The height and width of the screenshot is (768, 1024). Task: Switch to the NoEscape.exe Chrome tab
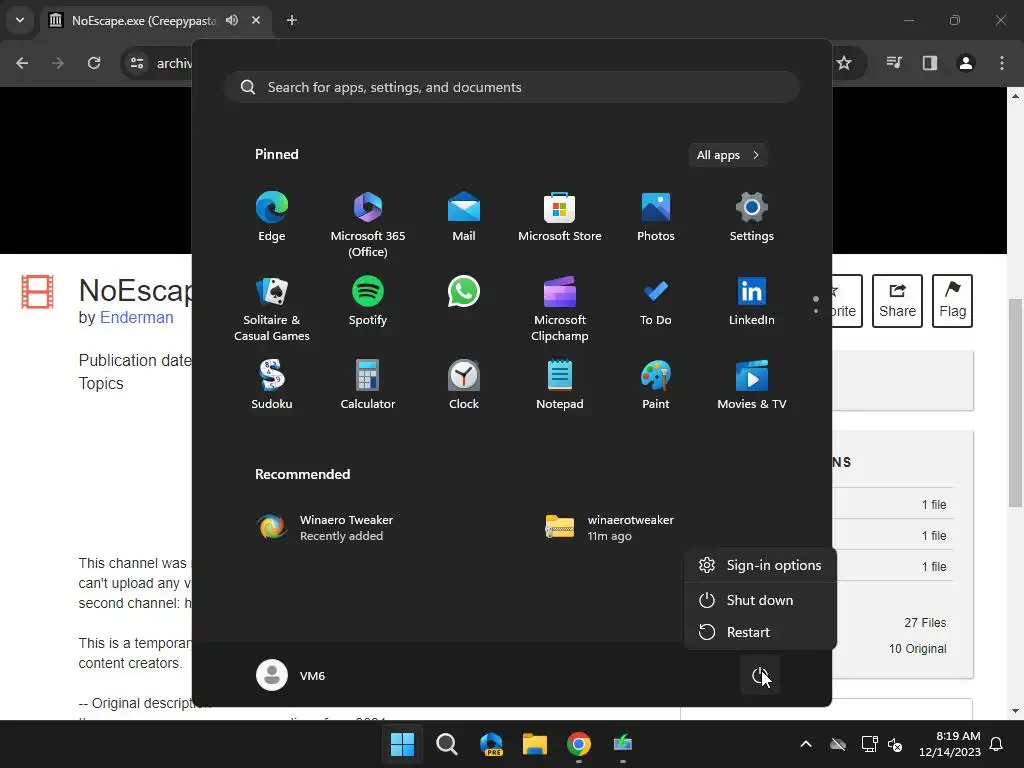click(x=144, y=20)
